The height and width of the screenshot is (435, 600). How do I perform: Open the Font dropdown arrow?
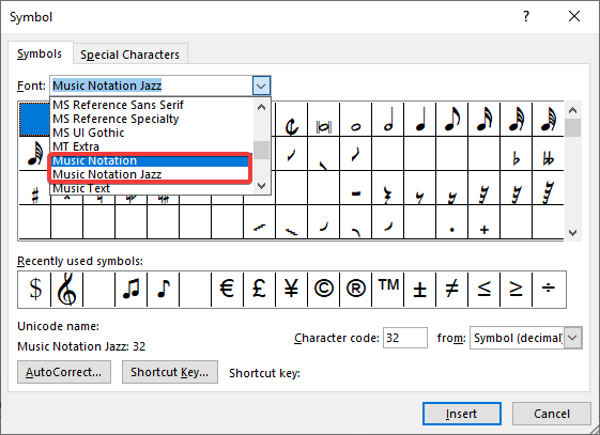click(x=261, y=86)
